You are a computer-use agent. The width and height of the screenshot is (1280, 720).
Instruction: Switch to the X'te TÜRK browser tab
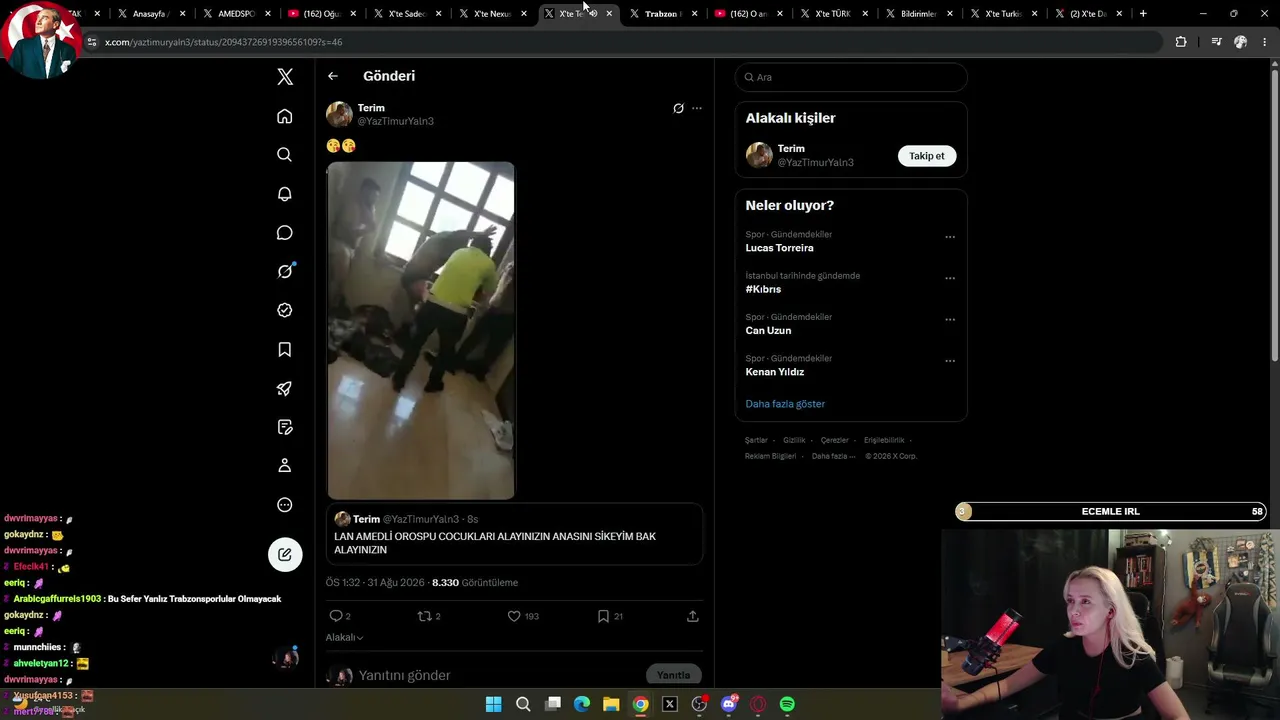tap(833, 14)
